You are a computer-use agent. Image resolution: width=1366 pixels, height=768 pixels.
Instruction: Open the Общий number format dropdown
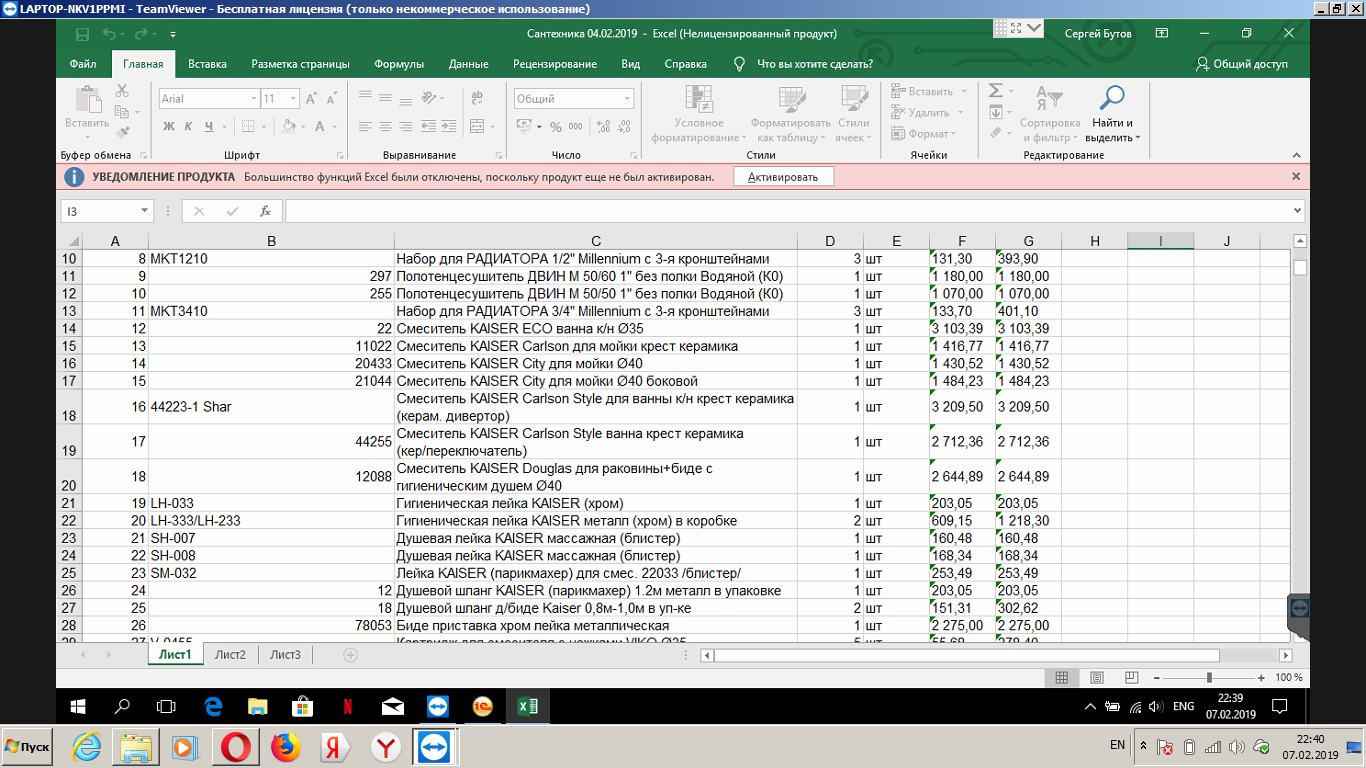tap(627, 99)
